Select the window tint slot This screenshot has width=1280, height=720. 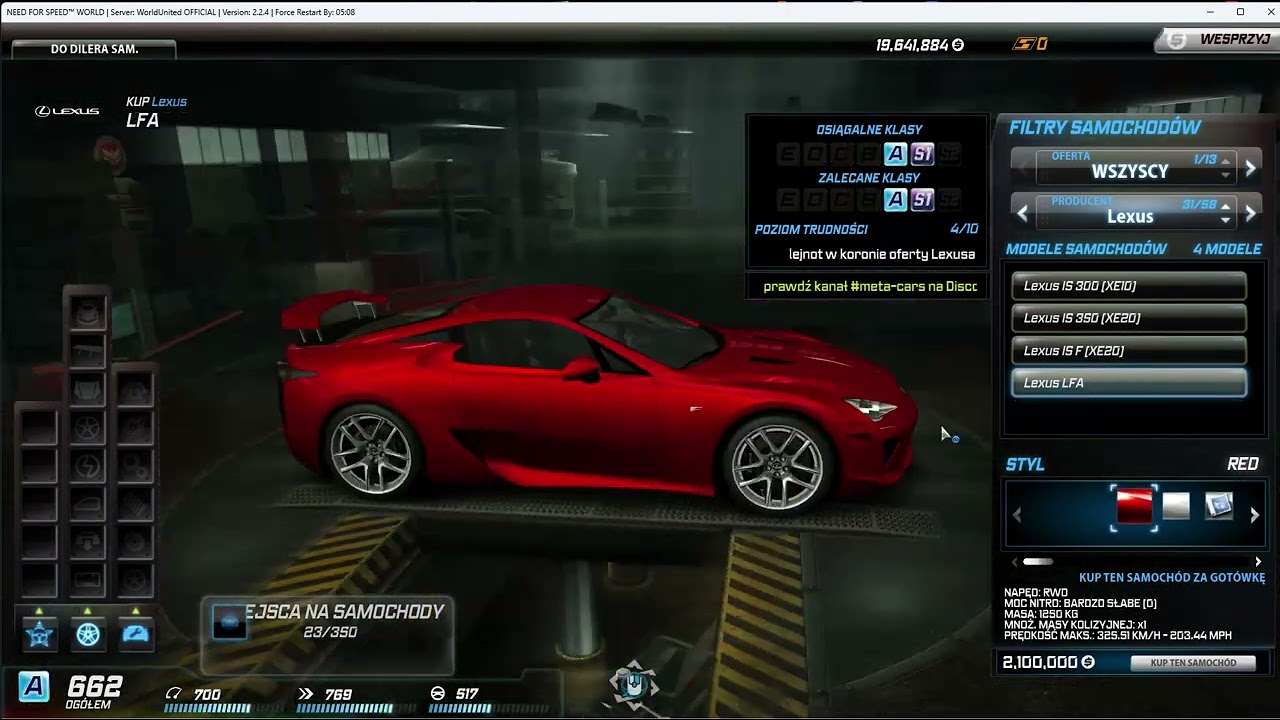coord(88,503)
